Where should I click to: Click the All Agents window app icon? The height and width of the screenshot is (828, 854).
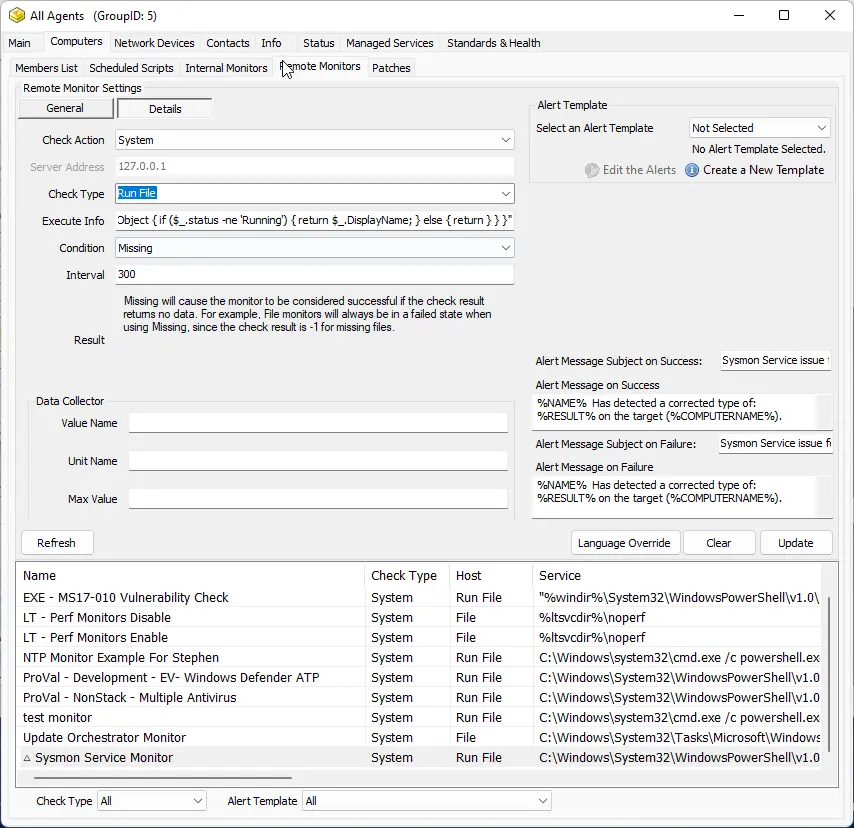coord(17,15)
